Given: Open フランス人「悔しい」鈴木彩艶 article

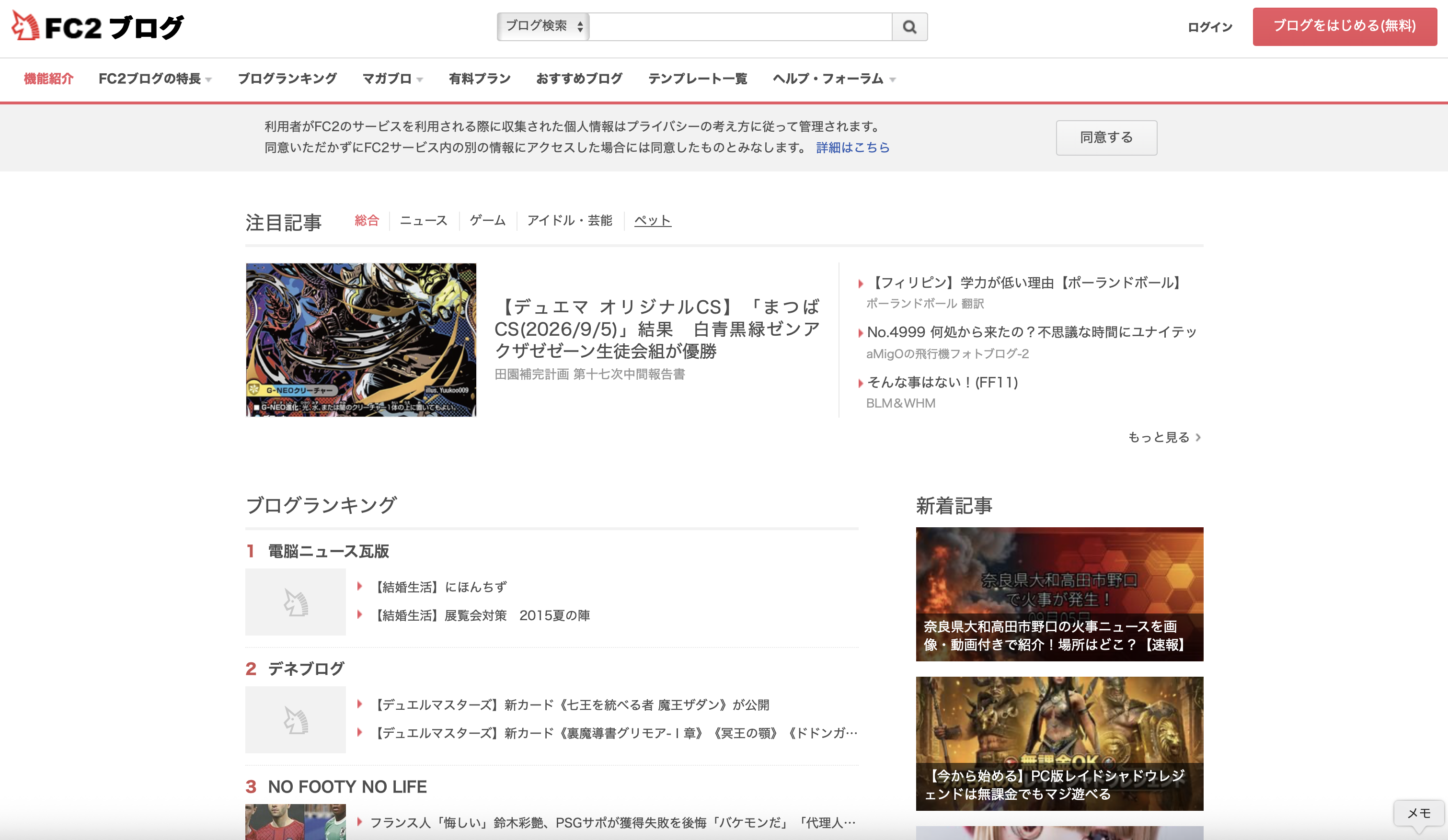Looking at the screenshot, I should tap(612, 823).
